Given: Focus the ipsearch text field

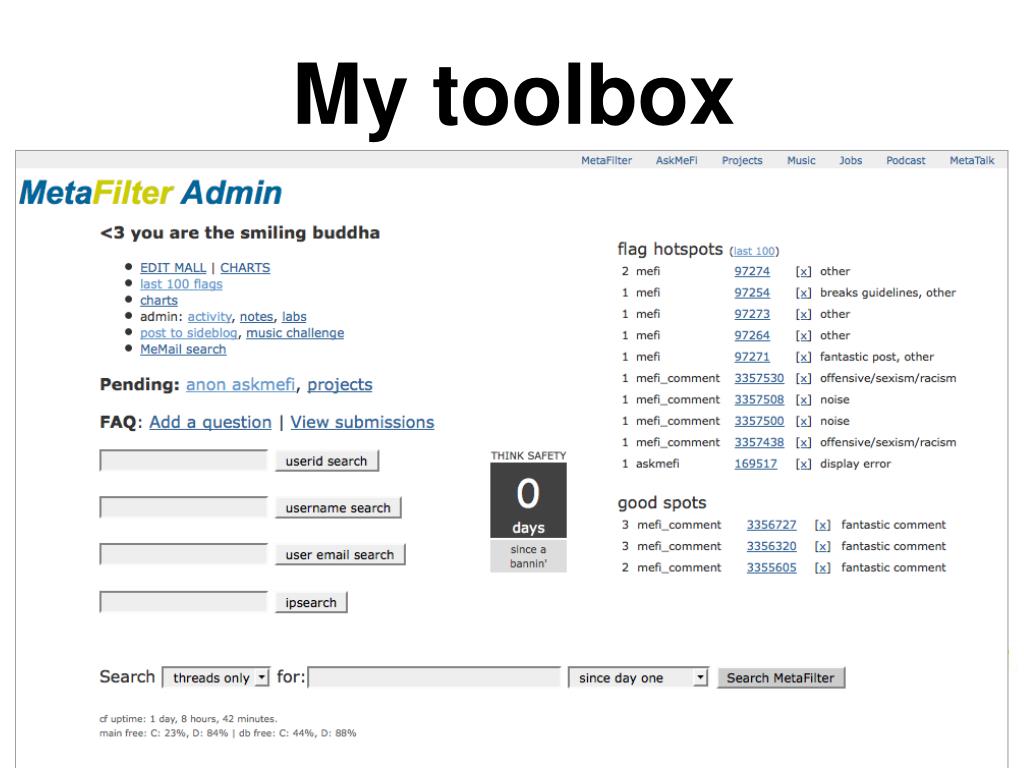Looking at the screenshot, I should [x=184, y=601].
